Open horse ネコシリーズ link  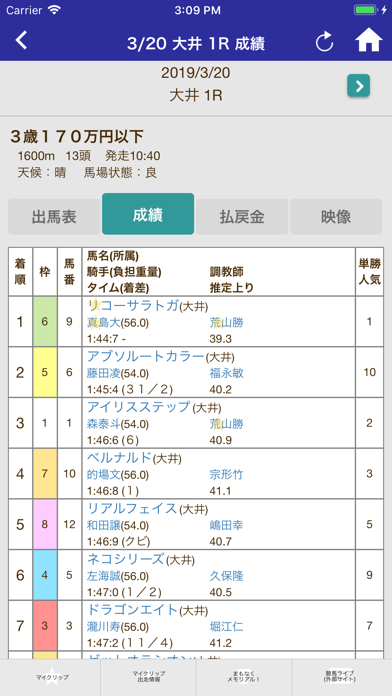tap(126, 559)
